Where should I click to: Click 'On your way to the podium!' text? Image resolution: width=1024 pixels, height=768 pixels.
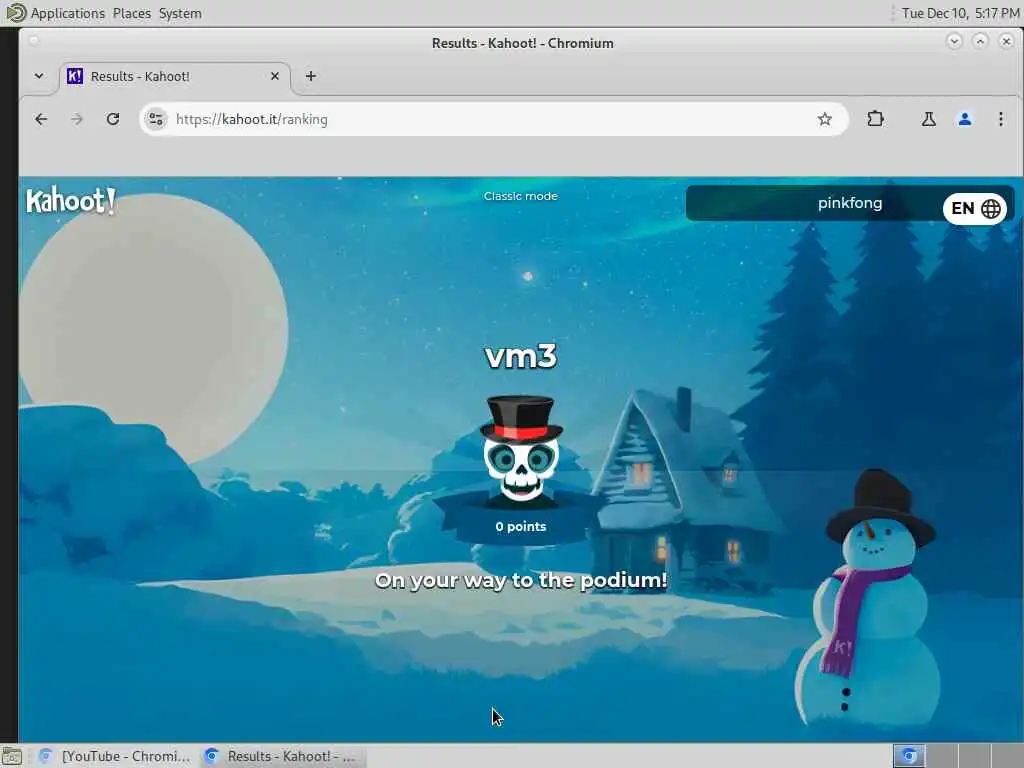(x=520, y=581)
